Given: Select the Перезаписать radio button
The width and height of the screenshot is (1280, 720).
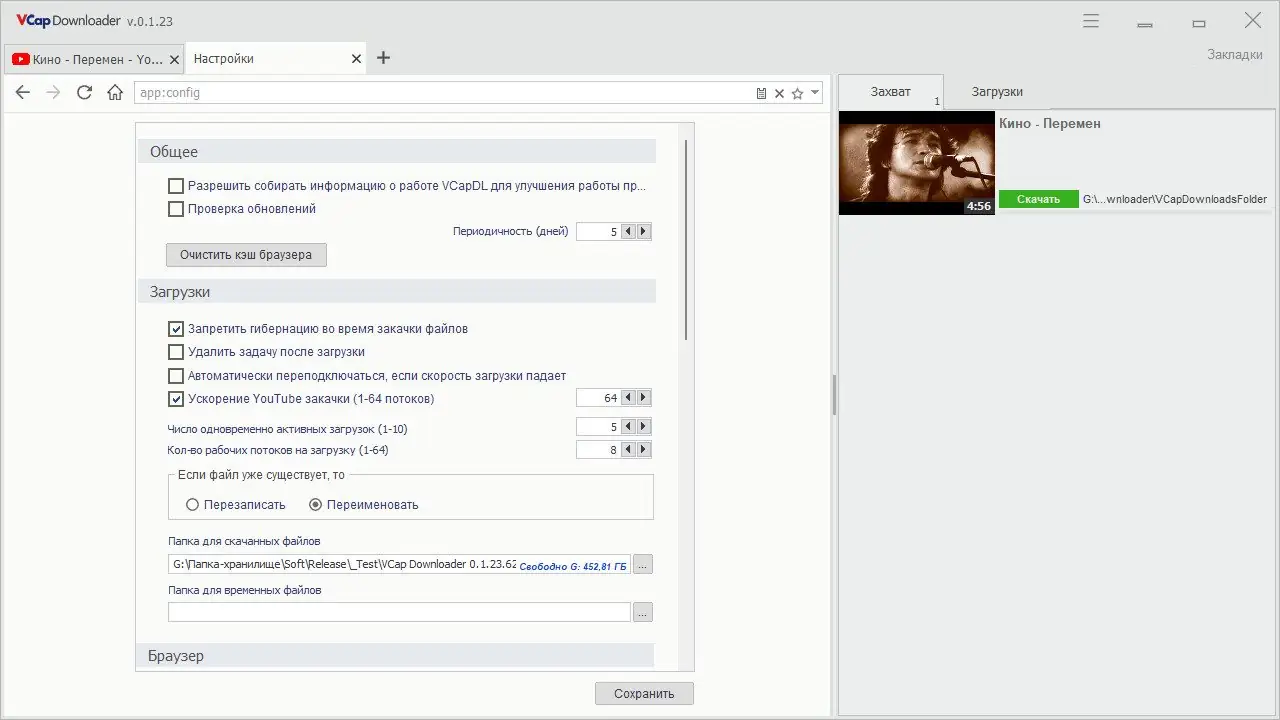Looking at the screenshot, I should coord(192,505).
